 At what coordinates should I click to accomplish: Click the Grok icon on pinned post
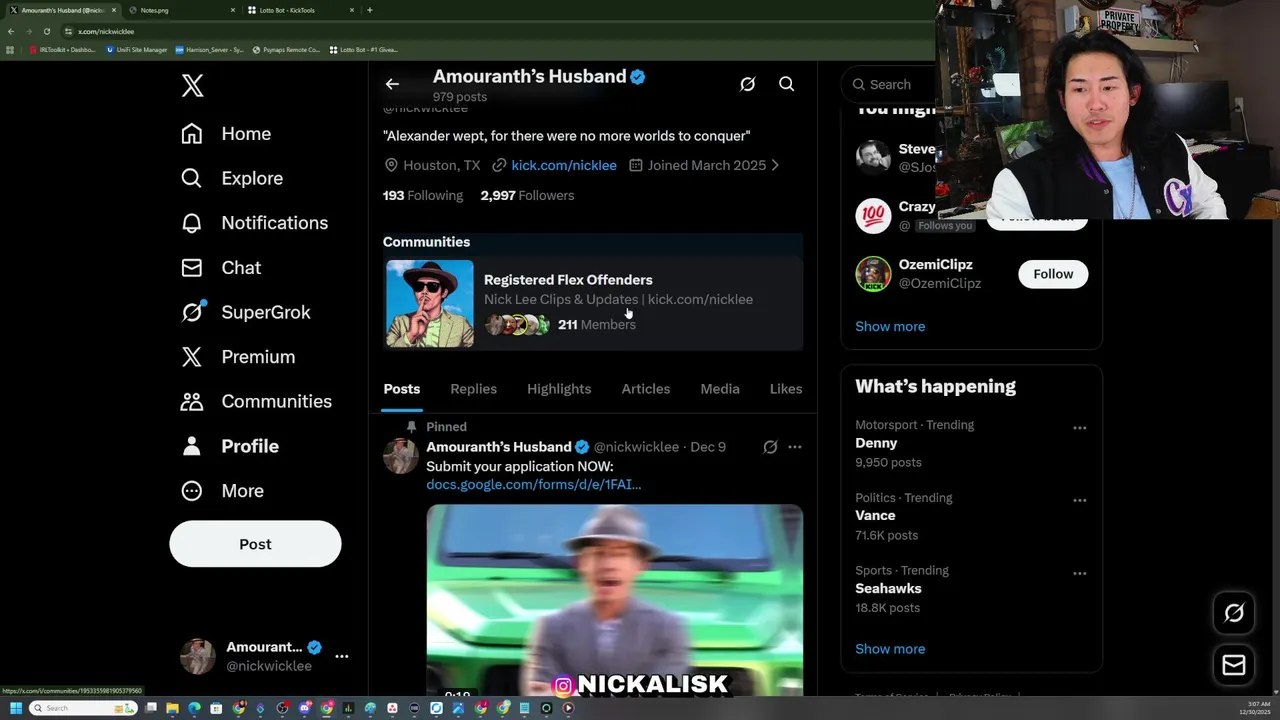tap(770, 447)
